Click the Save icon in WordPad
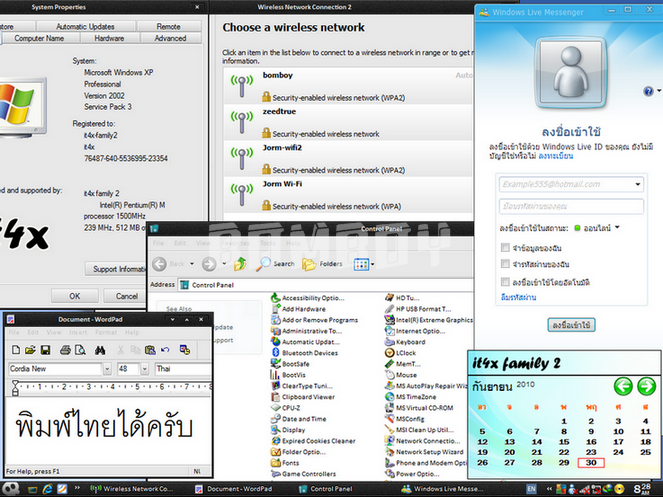The height and width of the screenshot is (497, 663). point(45,350)
